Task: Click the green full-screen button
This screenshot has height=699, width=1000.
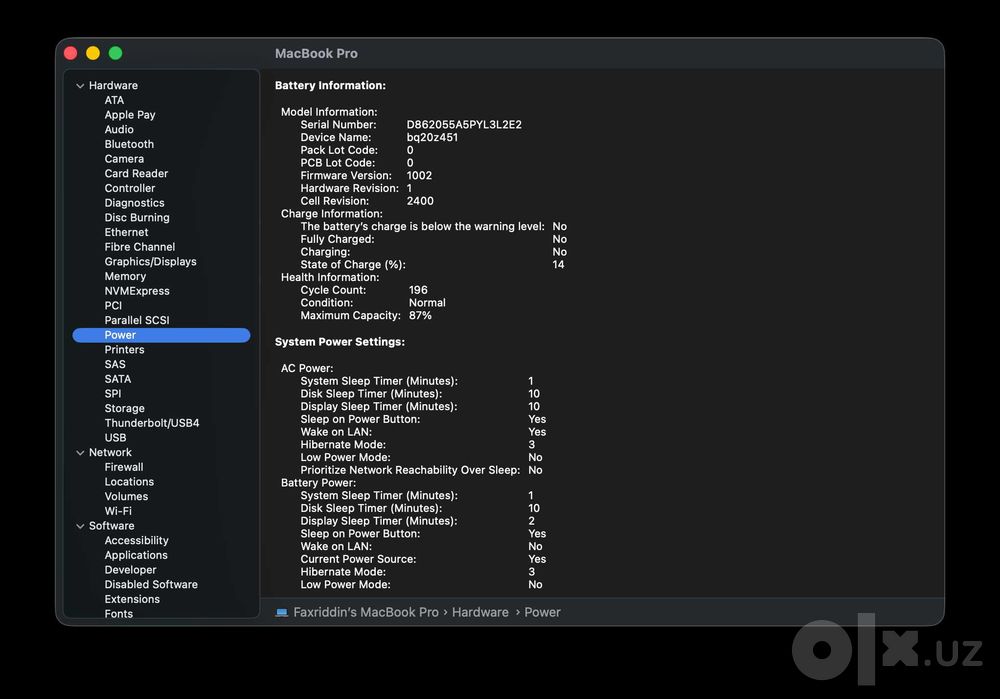Action: click(115, 53)
